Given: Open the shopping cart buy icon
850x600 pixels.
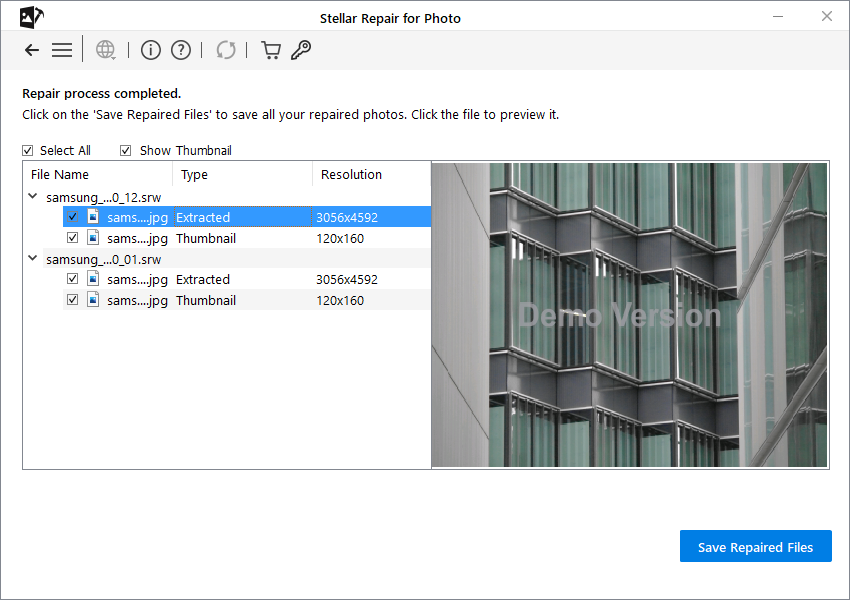Looking at the screenshot, I should (x=270, y=50).
